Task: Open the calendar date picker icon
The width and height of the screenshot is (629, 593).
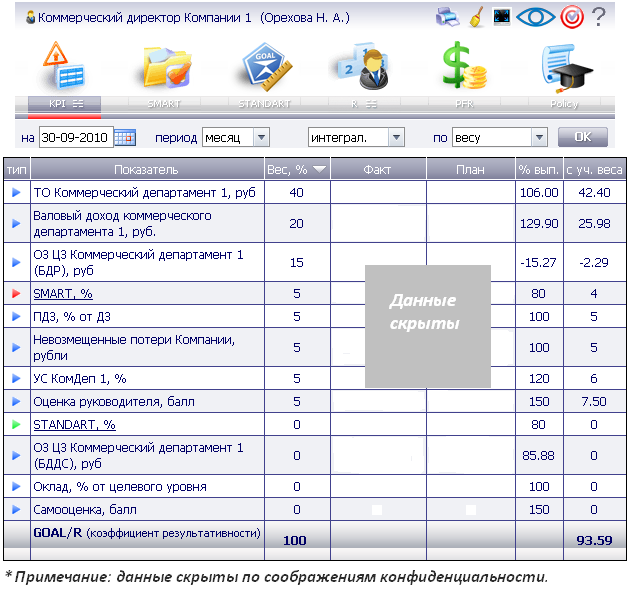Action: [x=125, y=138]
